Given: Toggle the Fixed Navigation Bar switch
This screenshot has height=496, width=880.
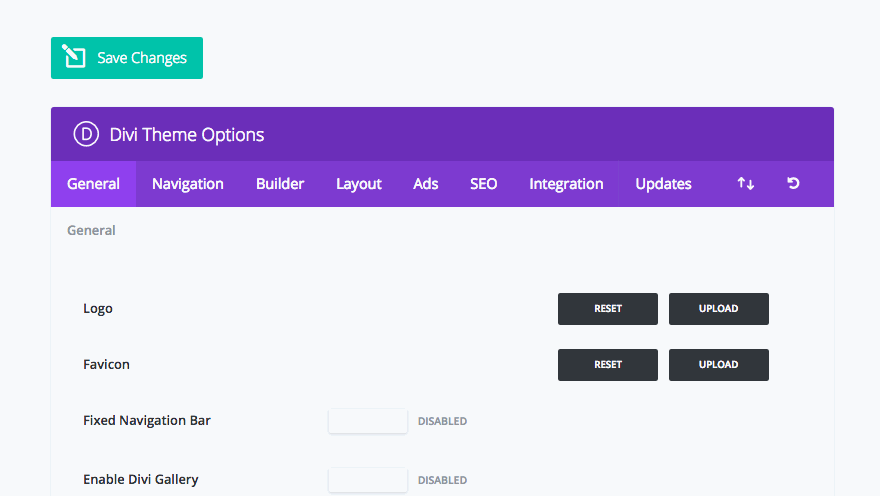Looking at the screenshot, I should tap(367, 421).
